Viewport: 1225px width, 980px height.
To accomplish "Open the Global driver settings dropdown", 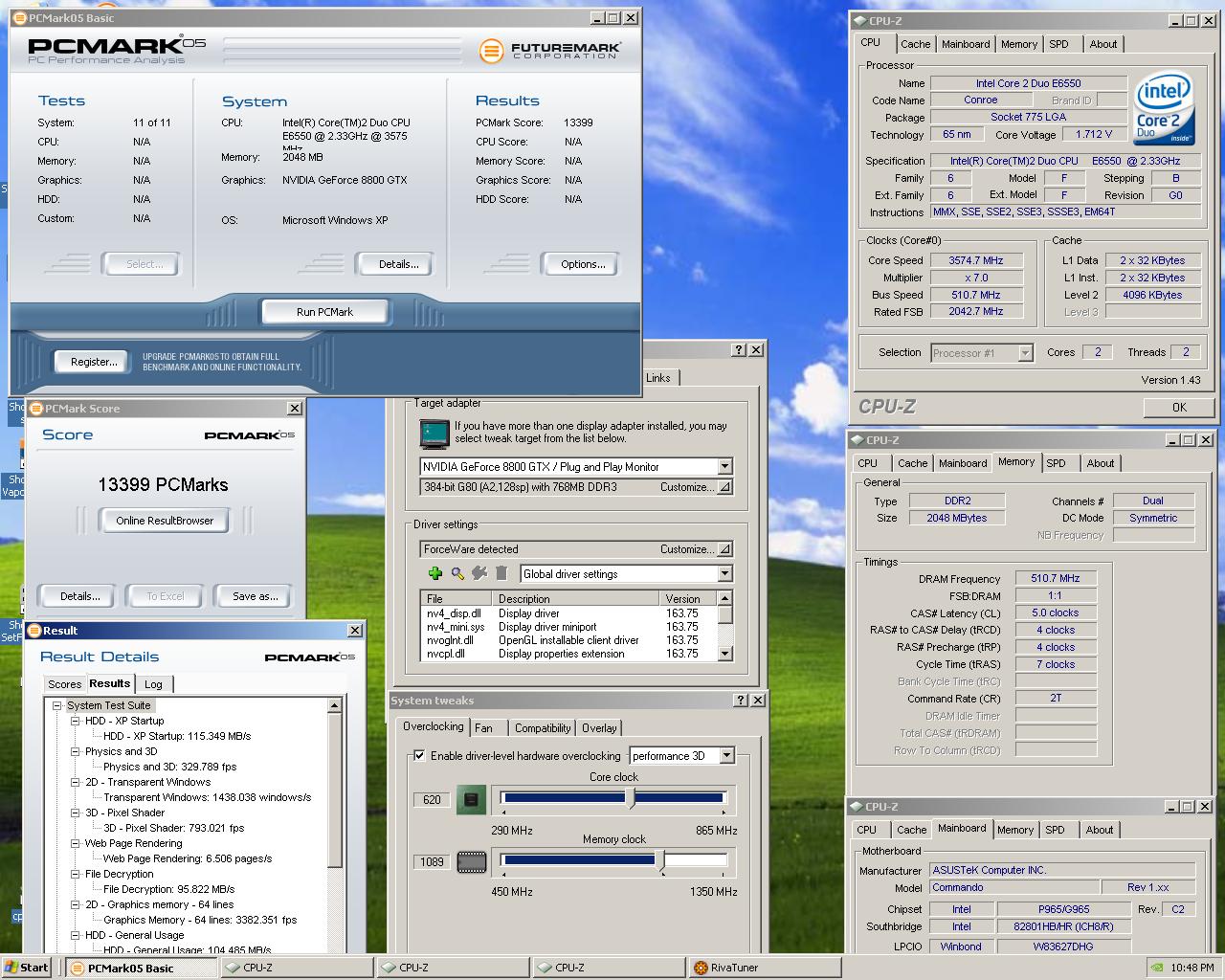I will tap(724, 574).
